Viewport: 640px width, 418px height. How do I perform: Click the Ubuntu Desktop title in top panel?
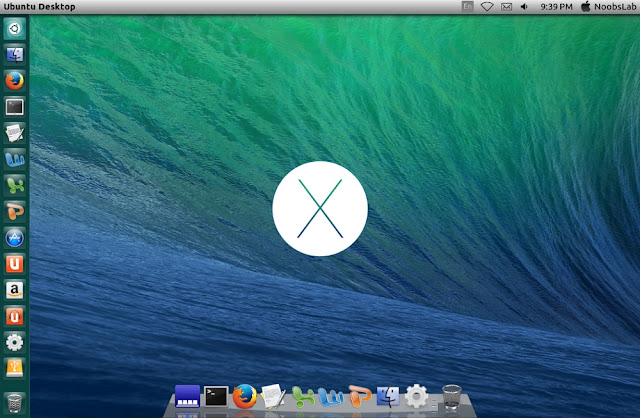click(39, 7)
